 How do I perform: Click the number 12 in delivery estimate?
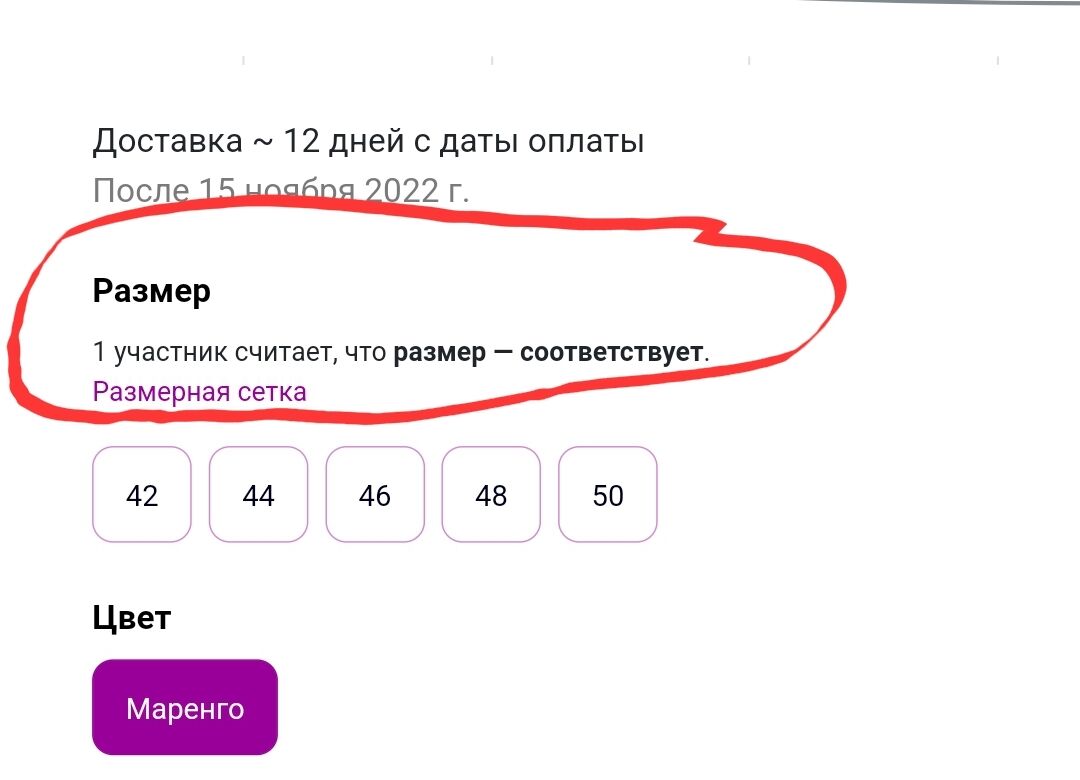coord(300,141)
